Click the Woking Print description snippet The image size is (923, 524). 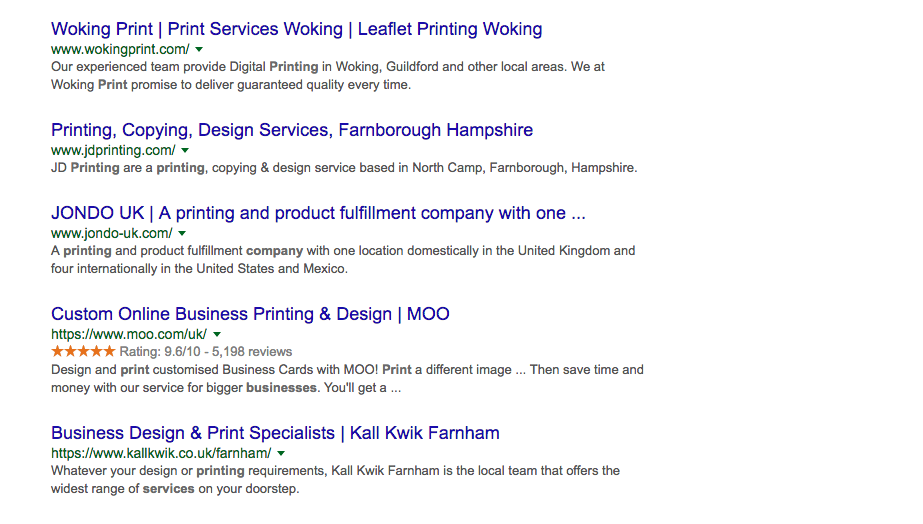tap(328, 76)
